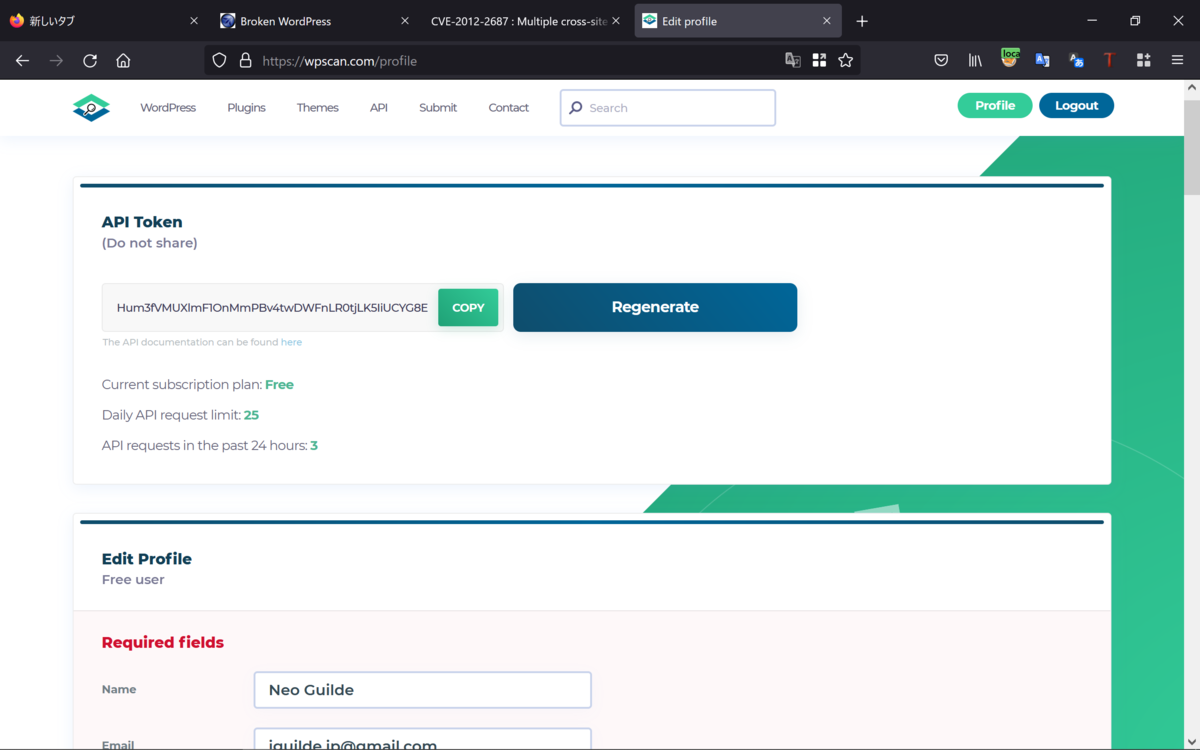Click the extensions grid icon in toolbar
The height and width of the screenshot is (750, 1200).
coord(1143,61)
